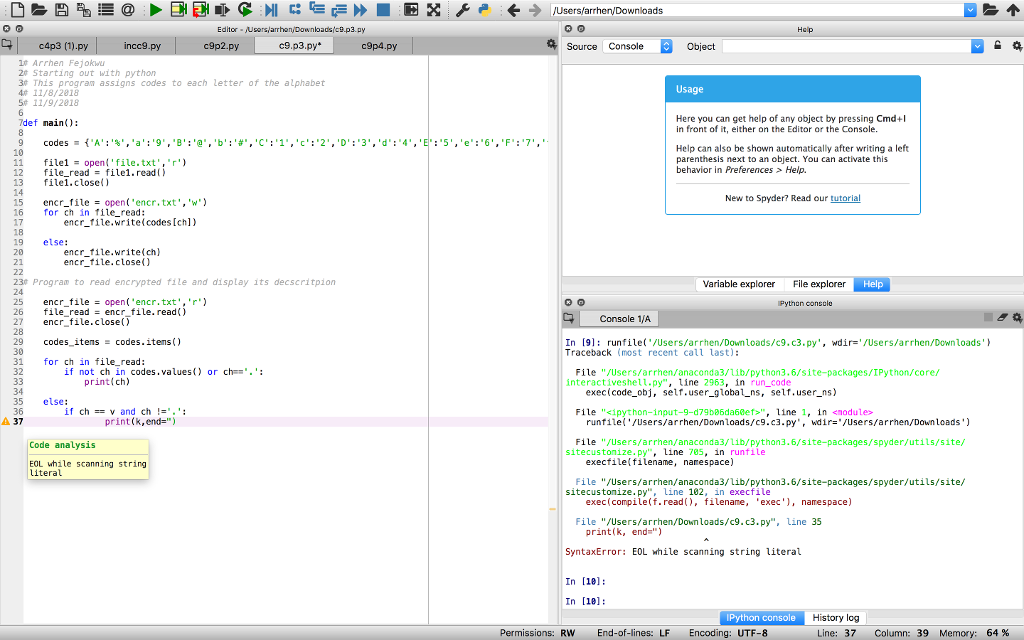Open the IPython console options gear menu
Viewport: 1024px width, 640px height.
(1017, 316)
